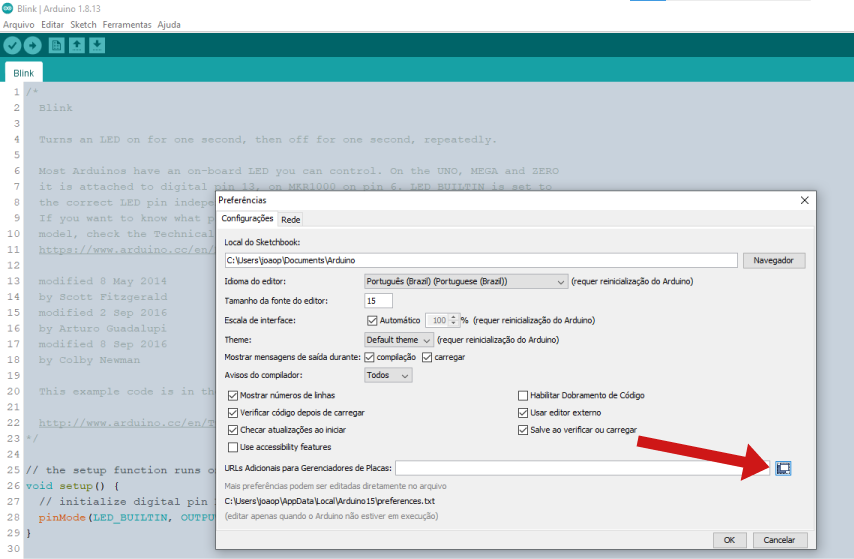Open the Theme dropdown
The width and height of the screenshot is (854, 559).
click(399, 340)
